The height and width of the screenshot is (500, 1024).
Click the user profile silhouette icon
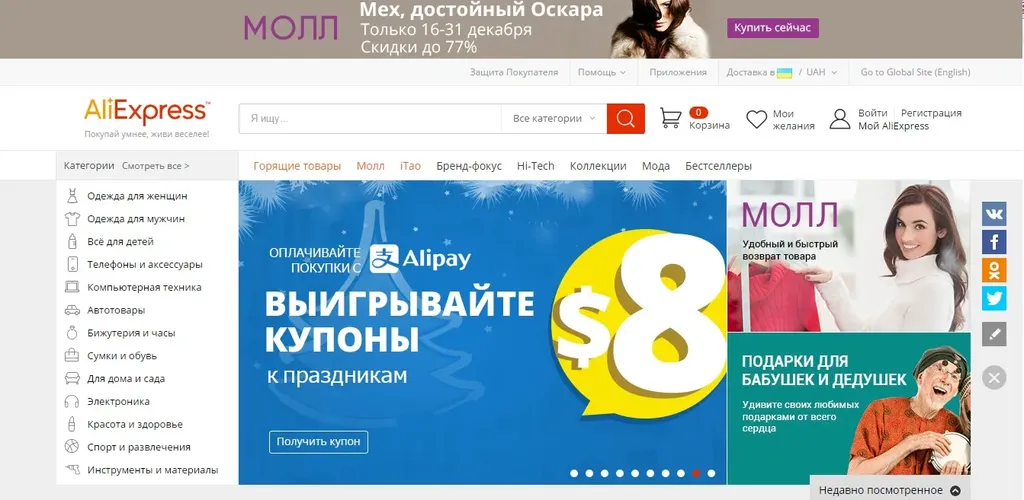coord(840,119)
